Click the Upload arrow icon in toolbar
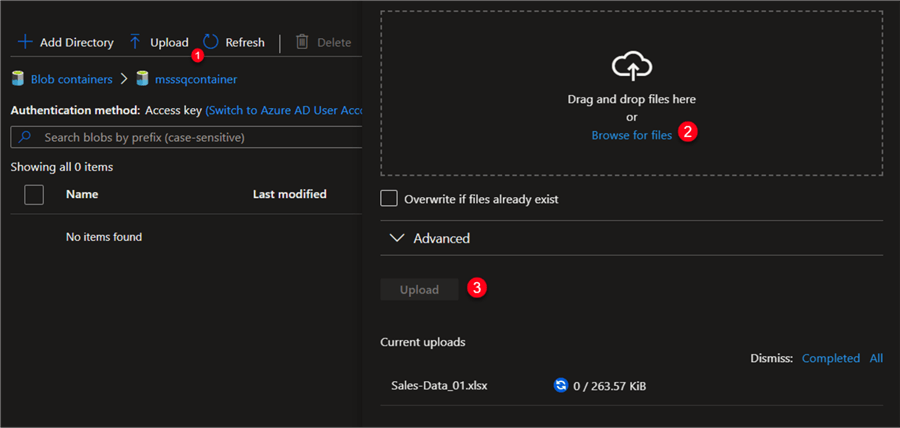The image size is (900, 428). click(x=135, y=42)
